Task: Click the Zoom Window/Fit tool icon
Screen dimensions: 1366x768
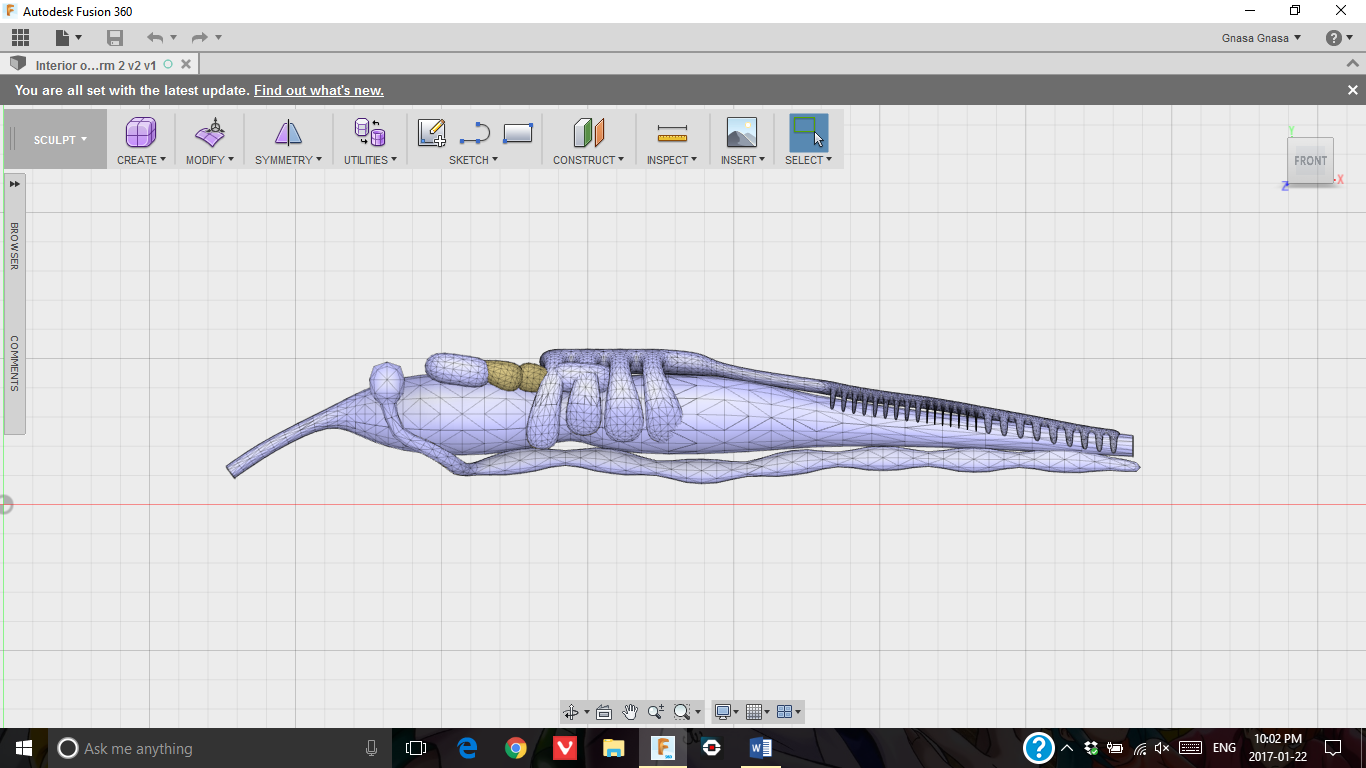Action: click(x=683, y=712)
